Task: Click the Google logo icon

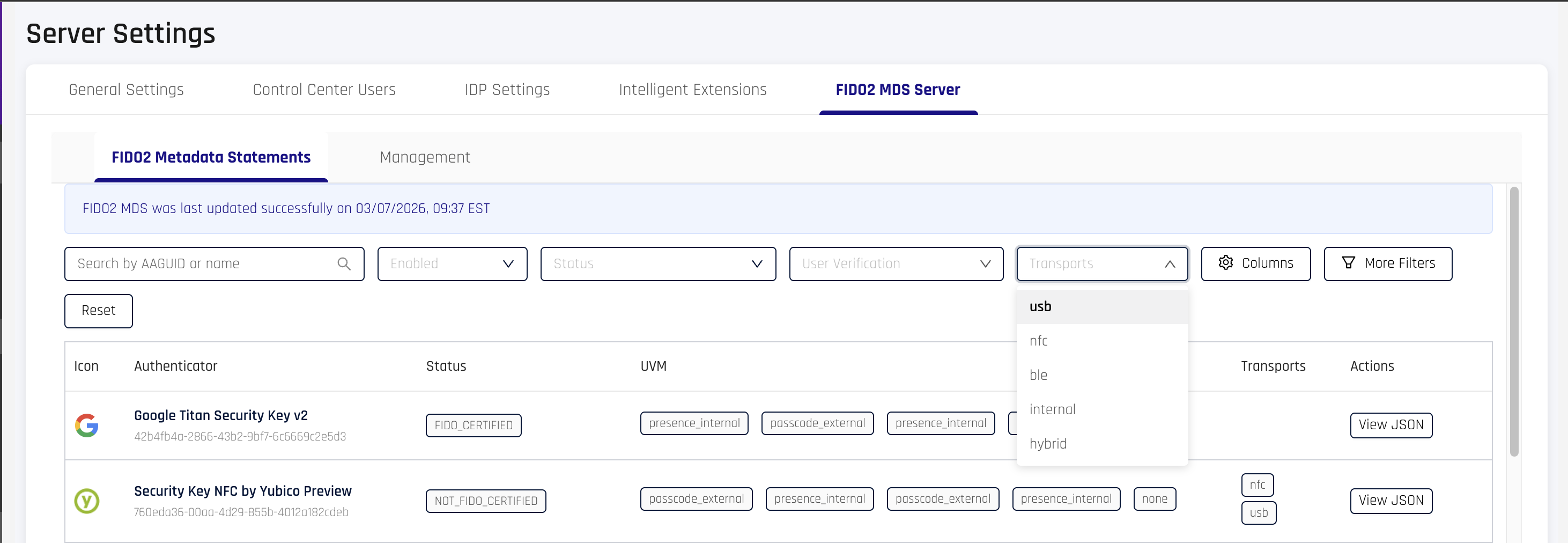Action: coord(86,425)
